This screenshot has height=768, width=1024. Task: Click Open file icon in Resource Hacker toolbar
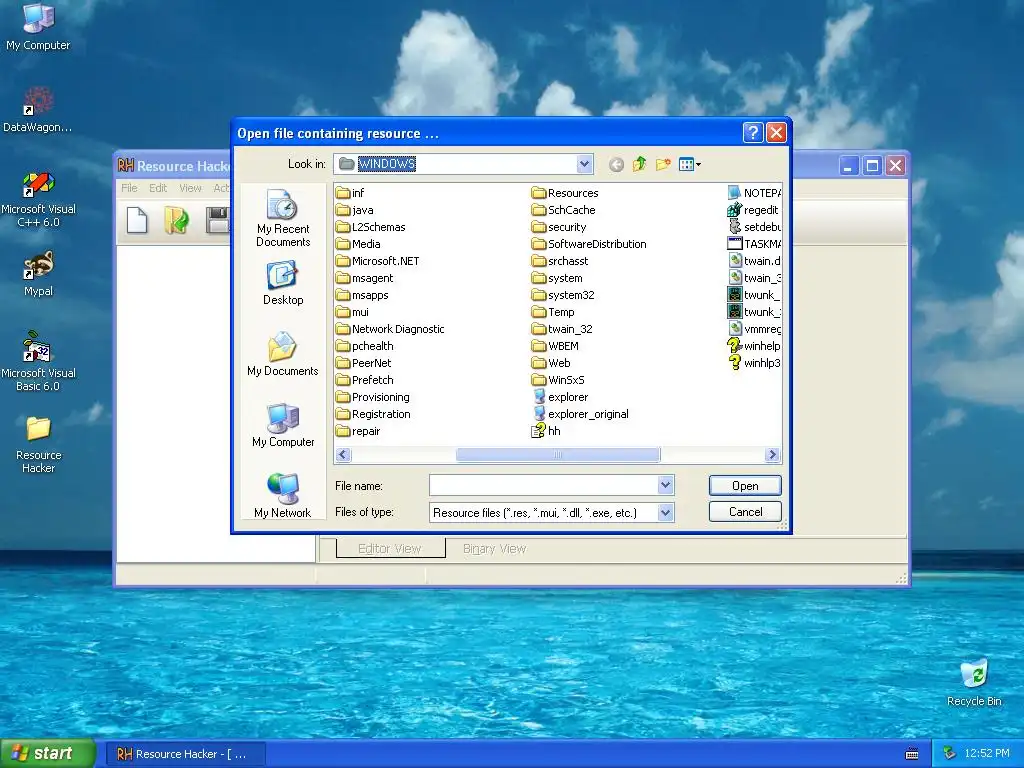176,220
